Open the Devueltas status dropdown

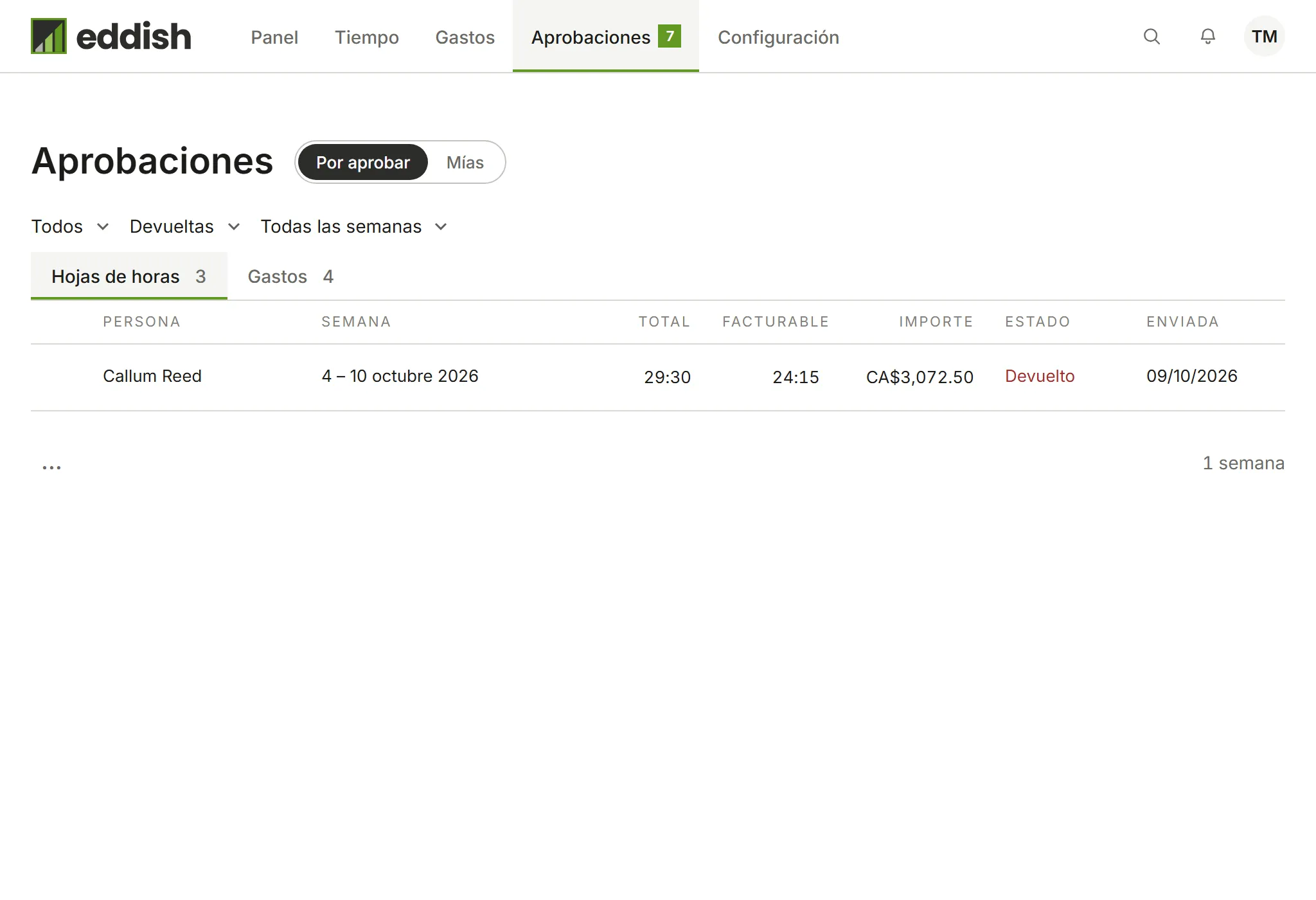point(185,226)
